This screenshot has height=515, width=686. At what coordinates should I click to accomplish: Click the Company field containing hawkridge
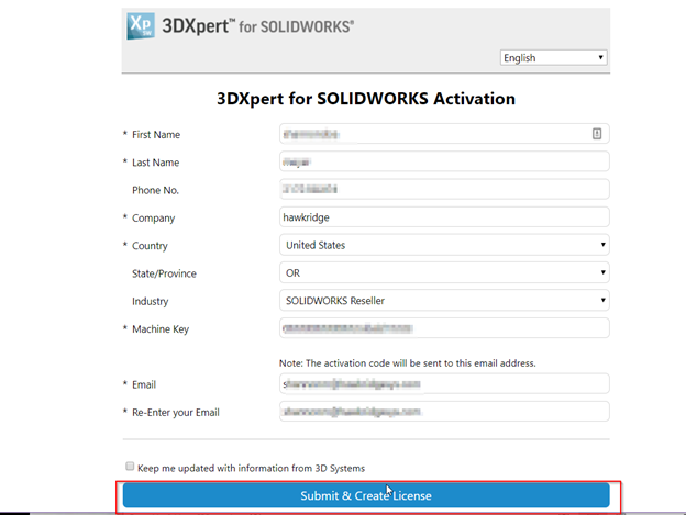444,217
